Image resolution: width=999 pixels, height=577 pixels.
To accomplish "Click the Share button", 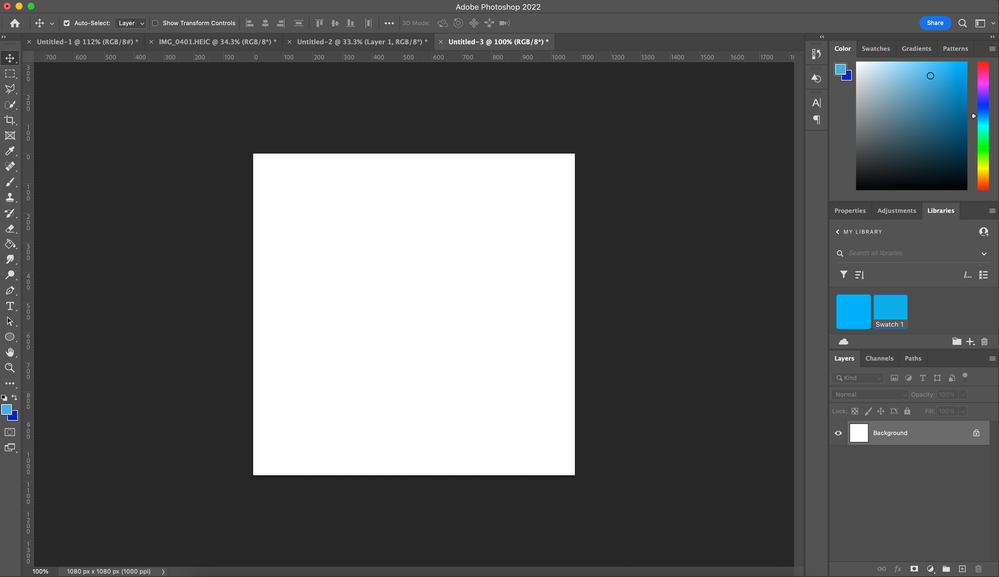I will (935, 22).
